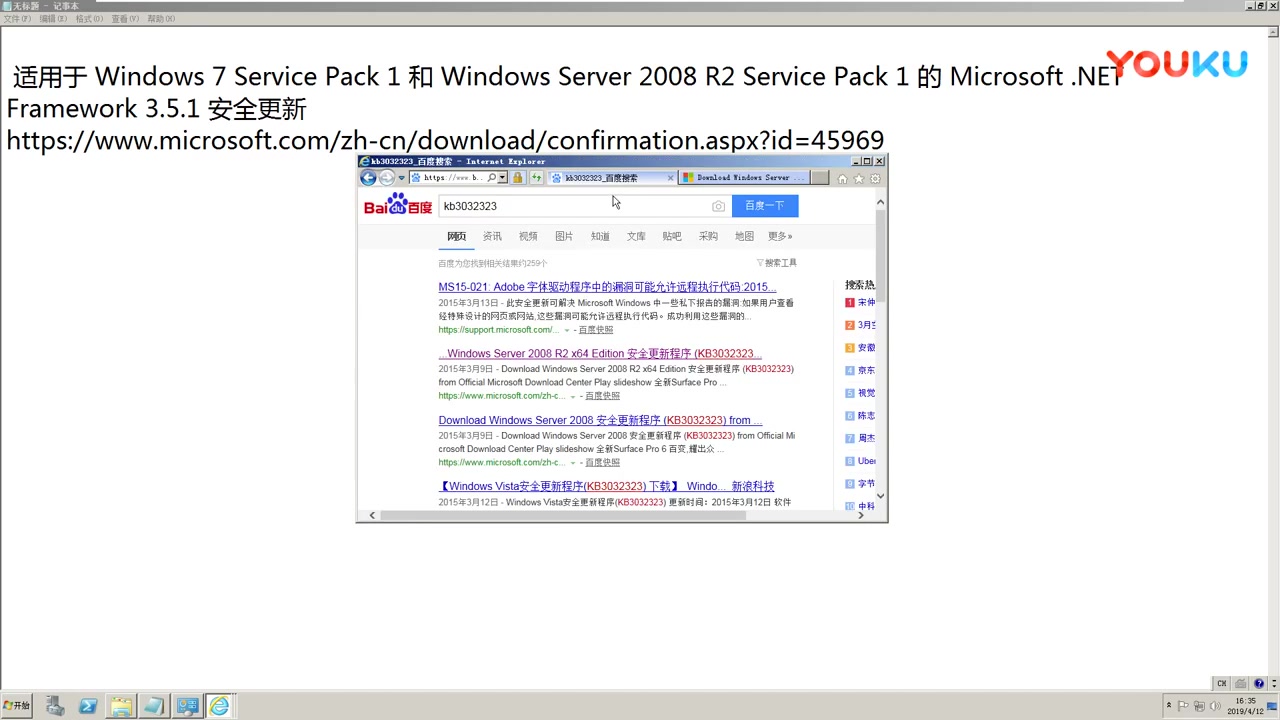Open the Notepad 查看(V) menu

125,19
